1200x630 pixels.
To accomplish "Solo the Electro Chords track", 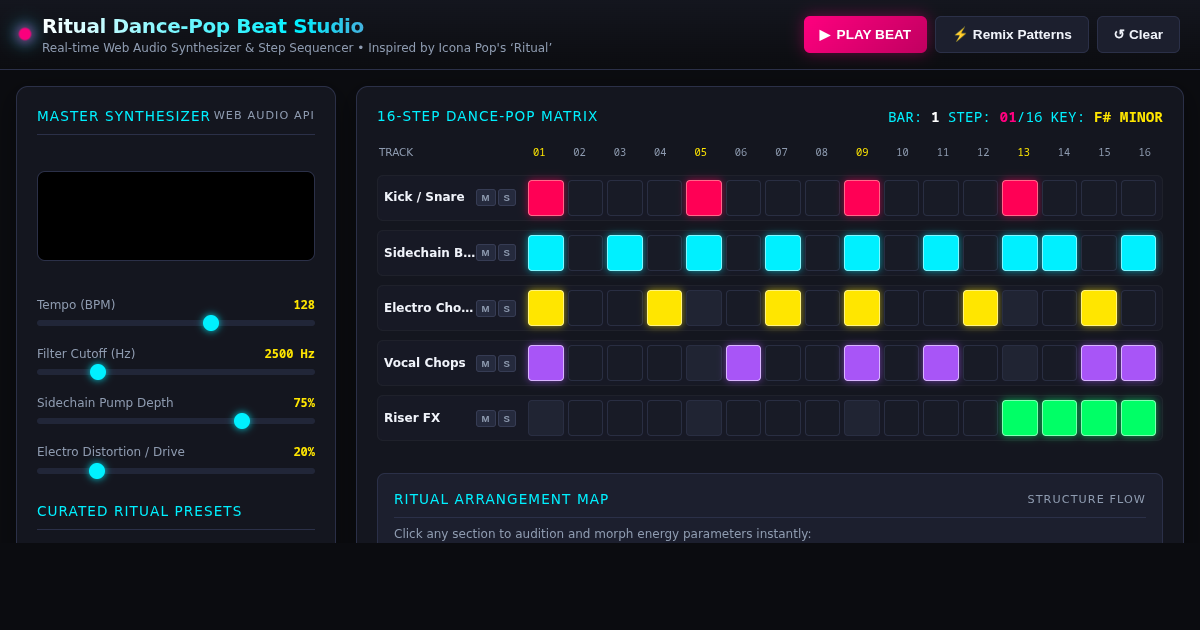I will (507, 308).
